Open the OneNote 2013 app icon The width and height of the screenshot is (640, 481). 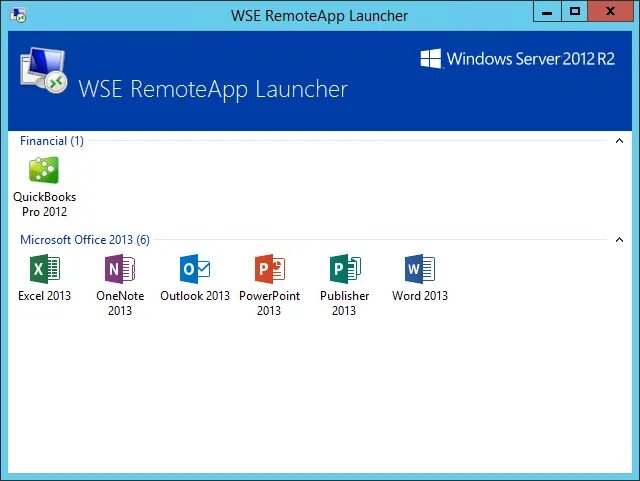120,269
